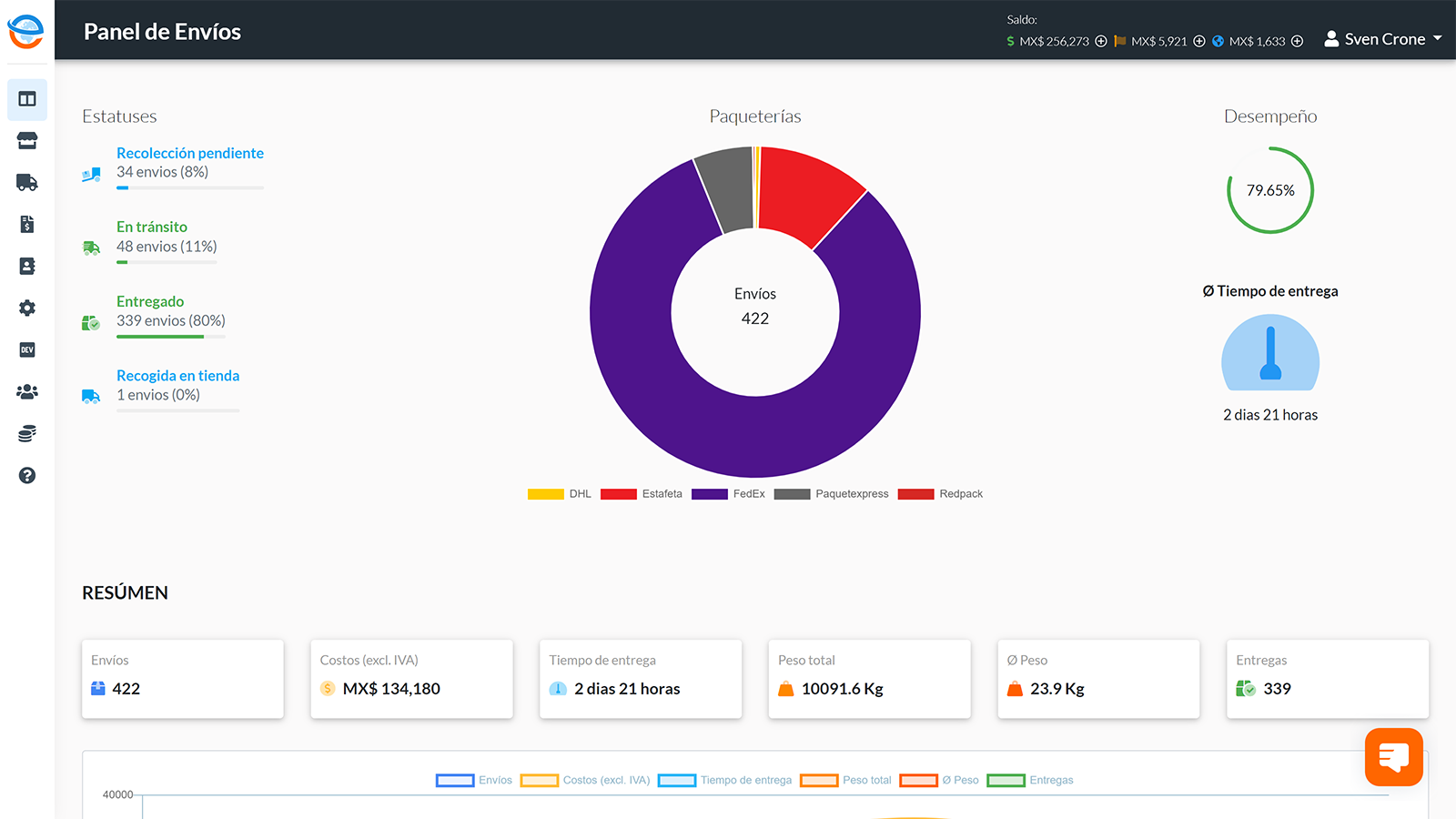Image resolution: width=1456 pixels, height=819 pixels.
Task: Click the Recolección pendiente status icon
Action: pyautogui.click(x=91, y=174)
